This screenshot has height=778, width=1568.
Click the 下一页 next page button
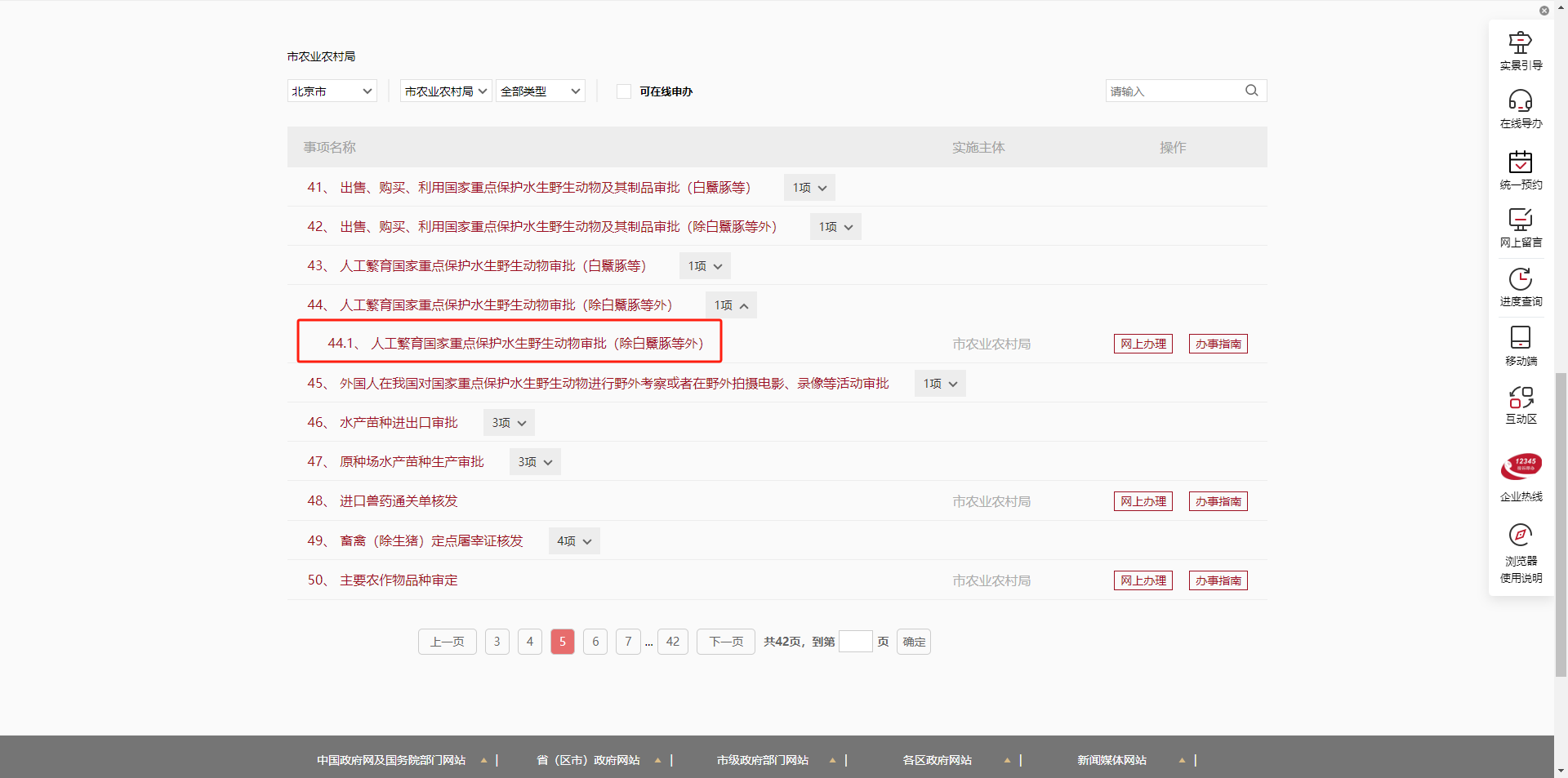point(725,642)
